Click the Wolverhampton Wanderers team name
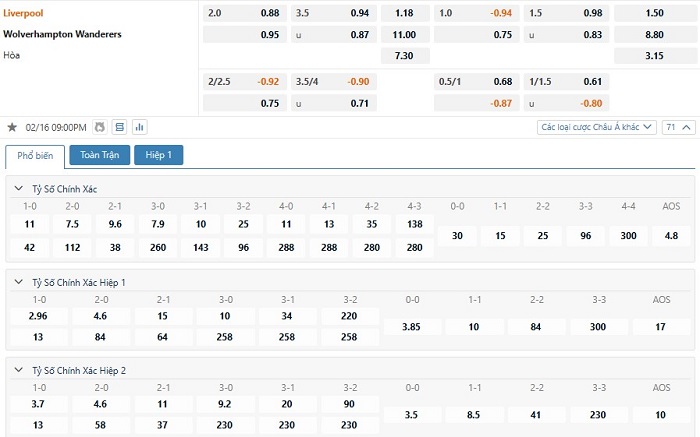700x437 pixels. point(62,34)
